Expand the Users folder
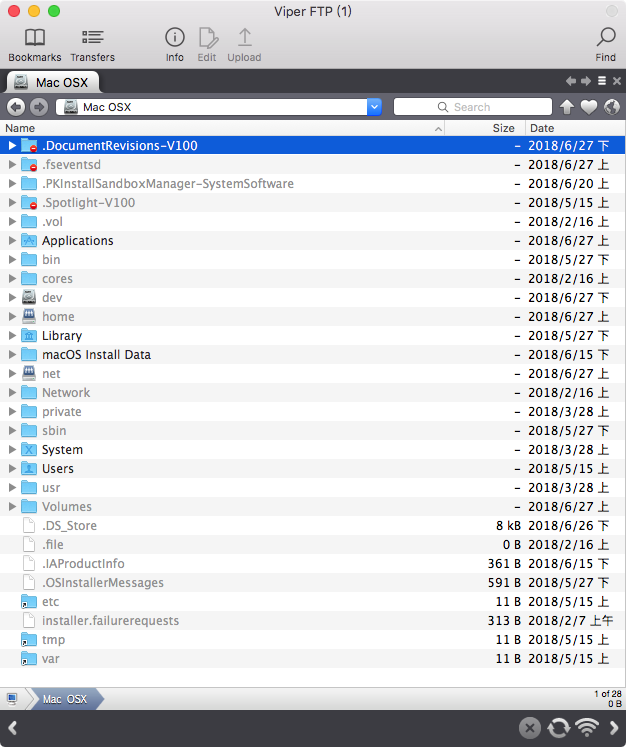The width and height of the screenshot is (626, 747). point(12,469)
